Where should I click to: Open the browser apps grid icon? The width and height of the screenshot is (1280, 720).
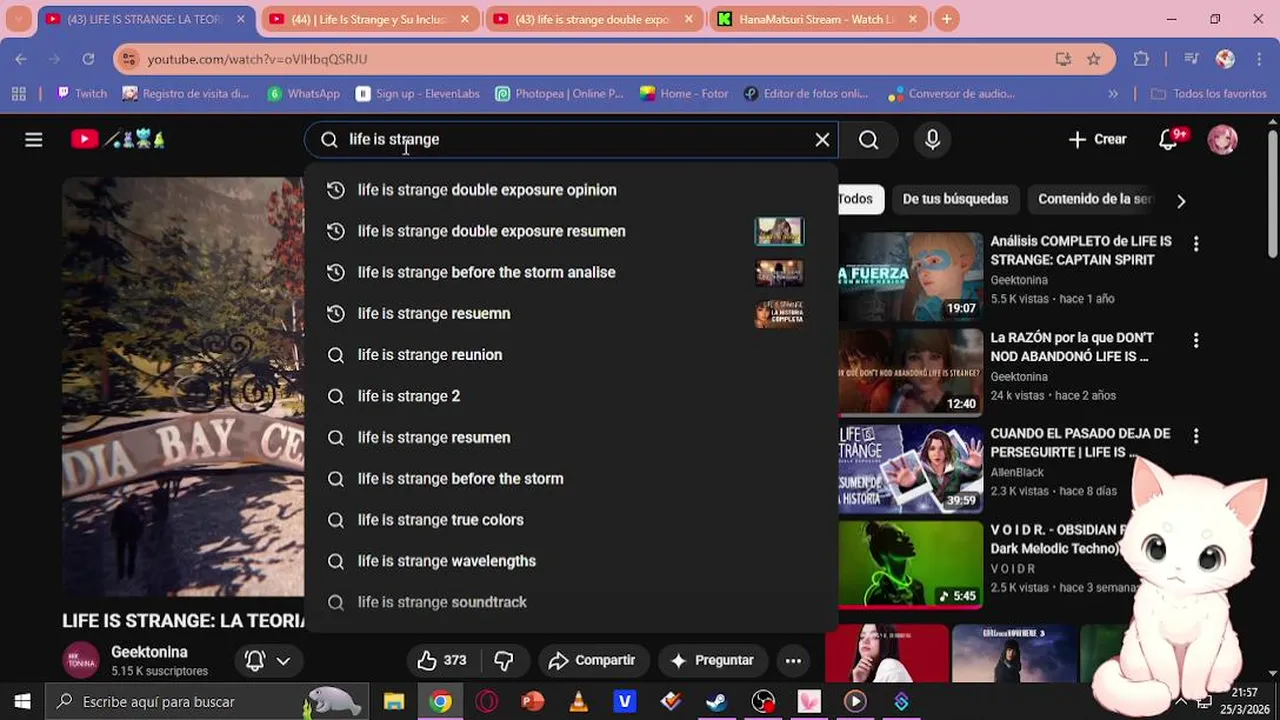pos(18,93)
